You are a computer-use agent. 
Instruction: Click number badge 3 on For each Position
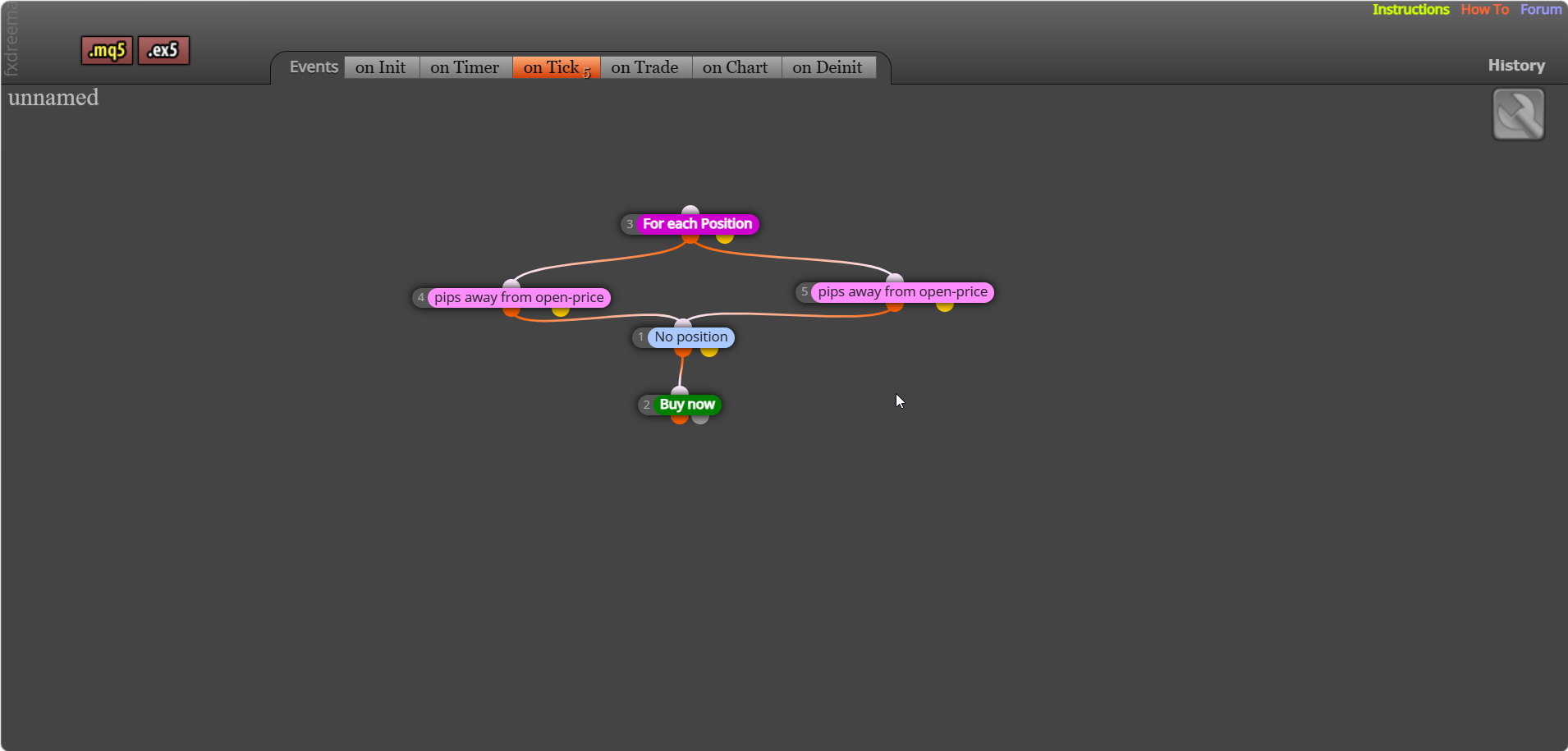pos(630,224)
